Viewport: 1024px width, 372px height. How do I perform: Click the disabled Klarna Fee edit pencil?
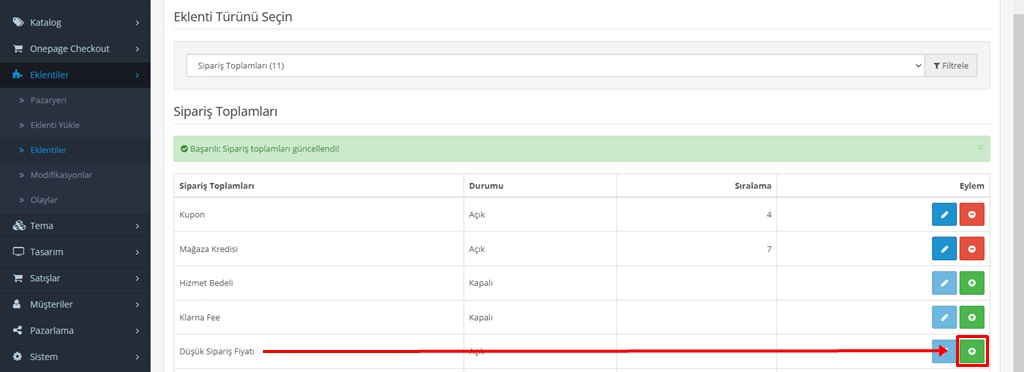944,317
